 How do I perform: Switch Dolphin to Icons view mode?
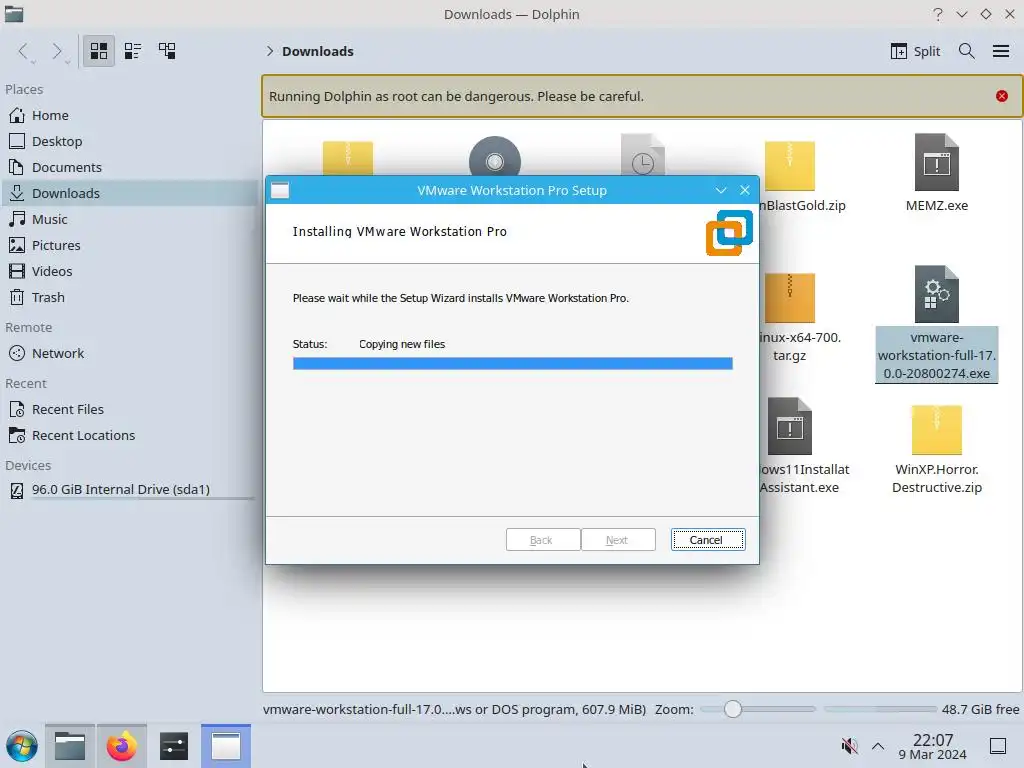tap(99, 51)
